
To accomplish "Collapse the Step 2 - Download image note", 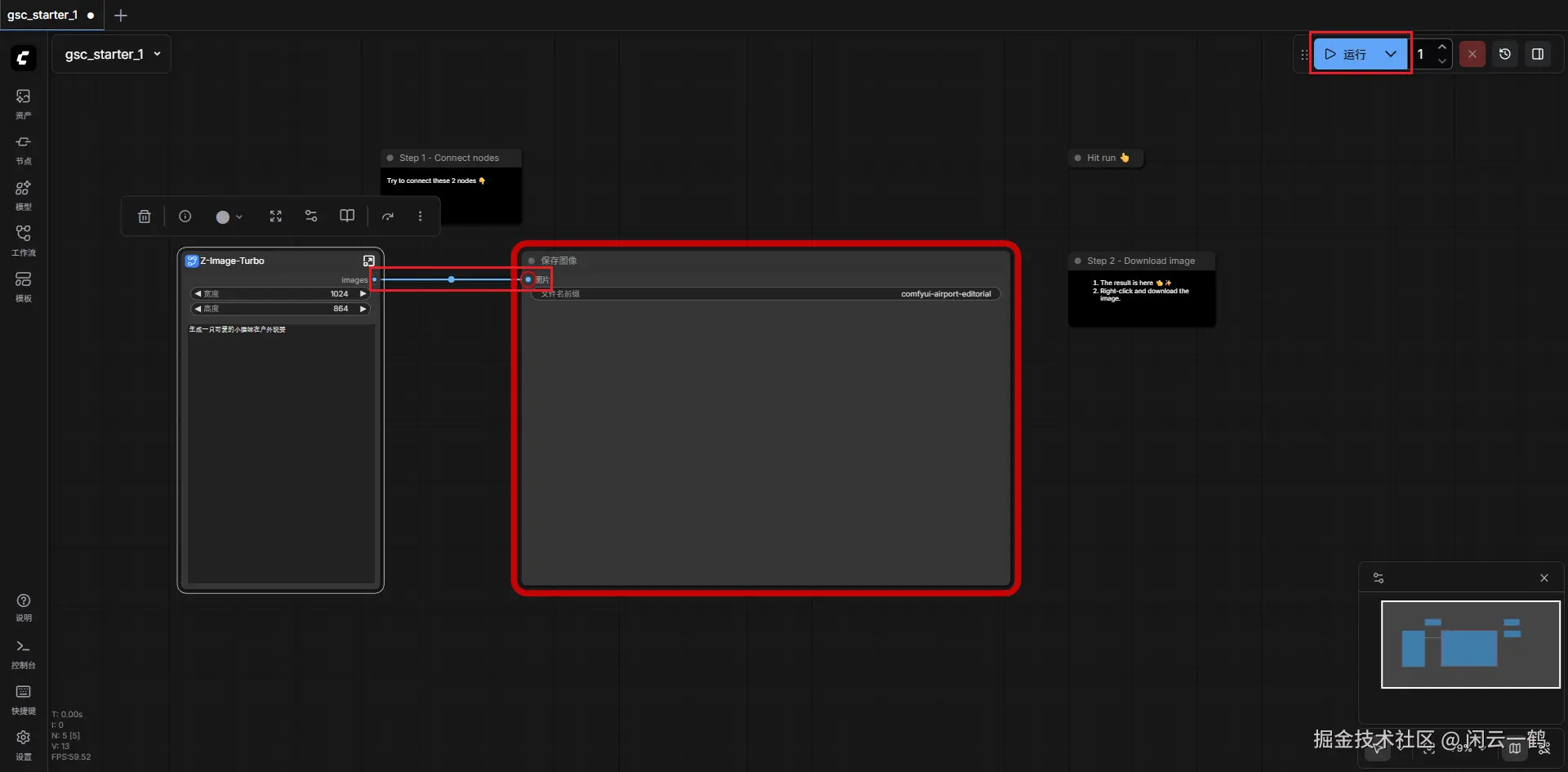I will [1078, 261].
